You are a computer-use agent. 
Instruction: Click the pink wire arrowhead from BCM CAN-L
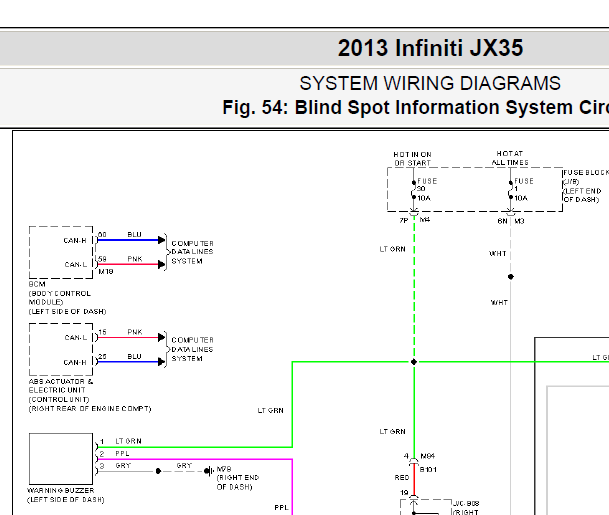pos(162,264)
